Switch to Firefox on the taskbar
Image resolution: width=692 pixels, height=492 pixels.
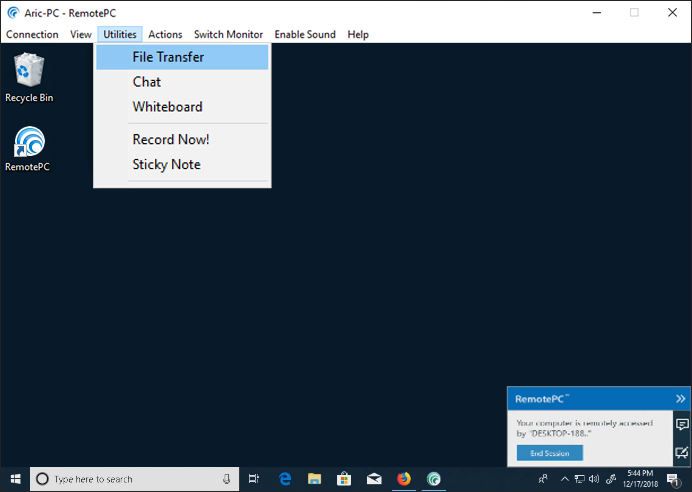[403, 479]
